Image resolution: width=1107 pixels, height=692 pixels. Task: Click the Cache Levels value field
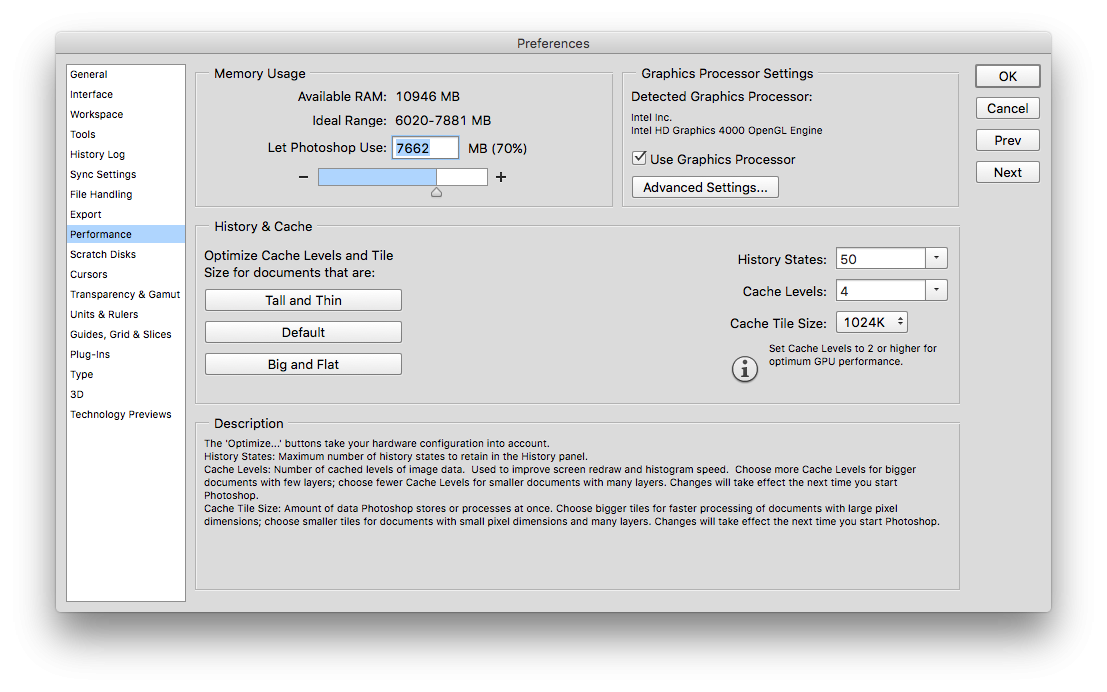click(x=881, y=290)
